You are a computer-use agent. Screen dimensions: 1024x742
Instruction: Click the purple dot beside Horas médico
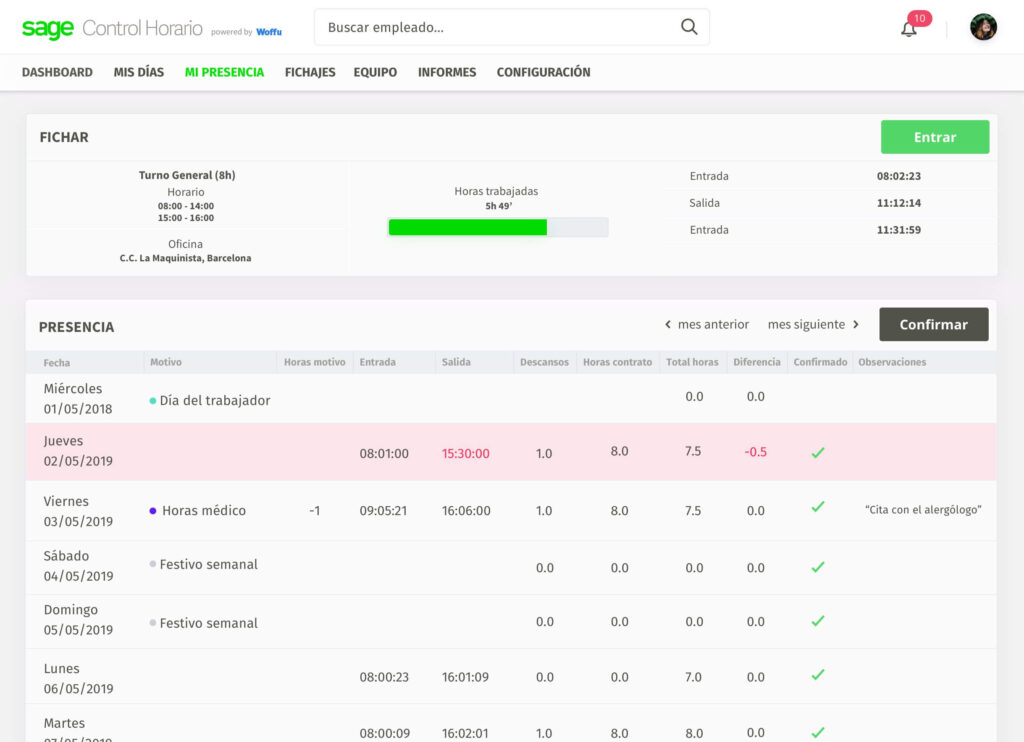tap(153, 510)
